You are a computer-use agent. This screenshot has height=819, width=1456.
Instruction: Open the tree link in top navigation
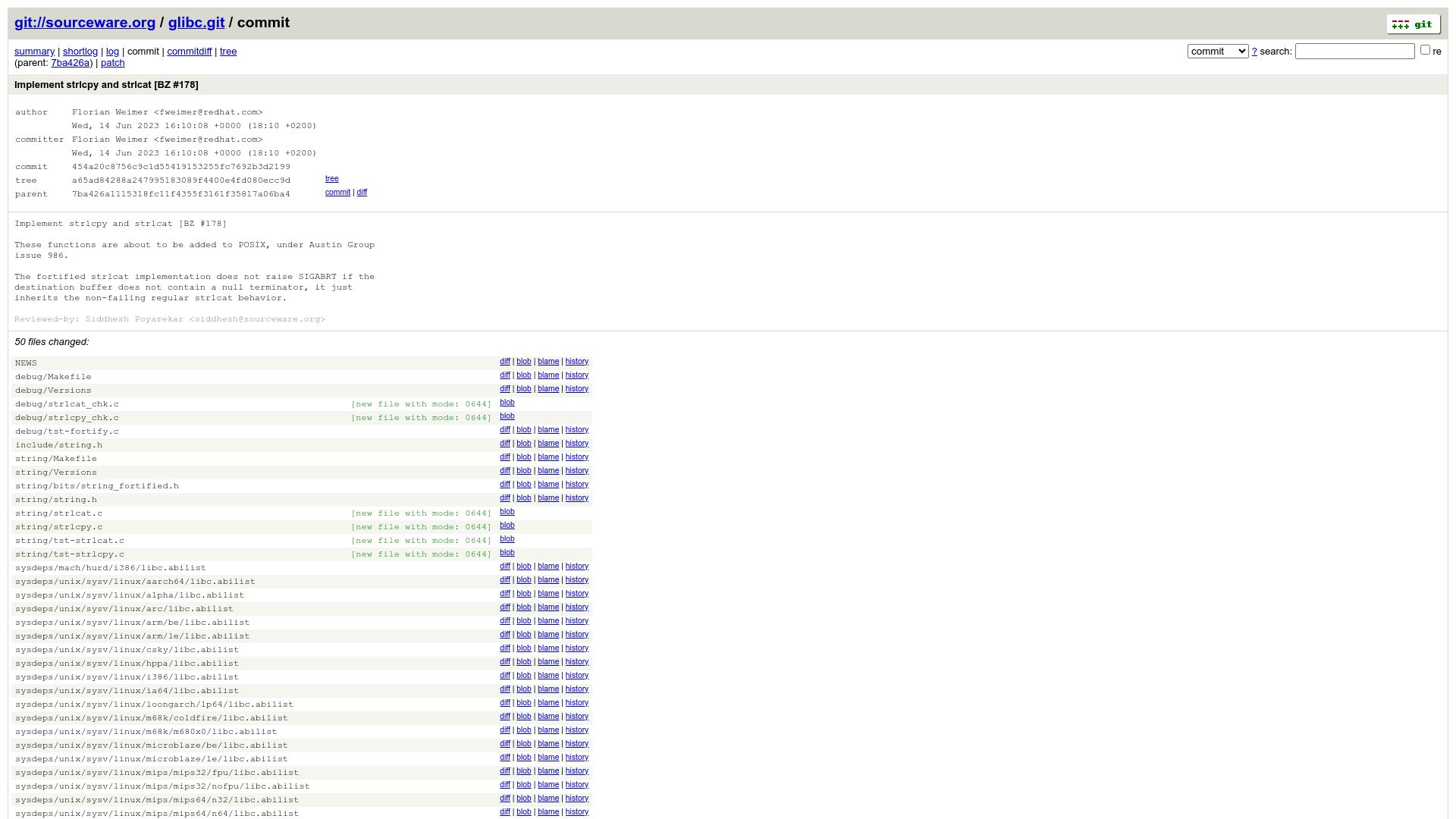coord(228,52)
